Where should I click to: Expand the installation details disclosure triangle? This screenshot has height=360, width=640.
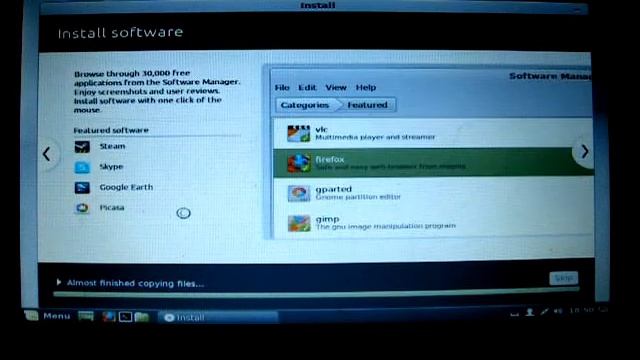click(59, 282)
